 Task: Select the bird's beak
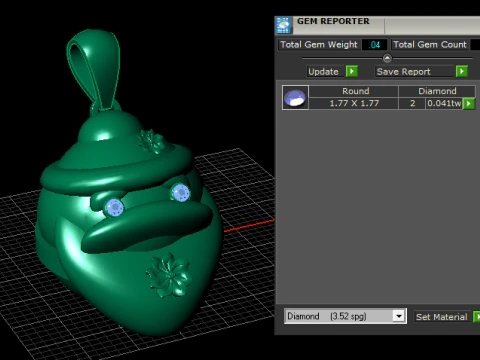pyautogui.click(x=147, y=227)
